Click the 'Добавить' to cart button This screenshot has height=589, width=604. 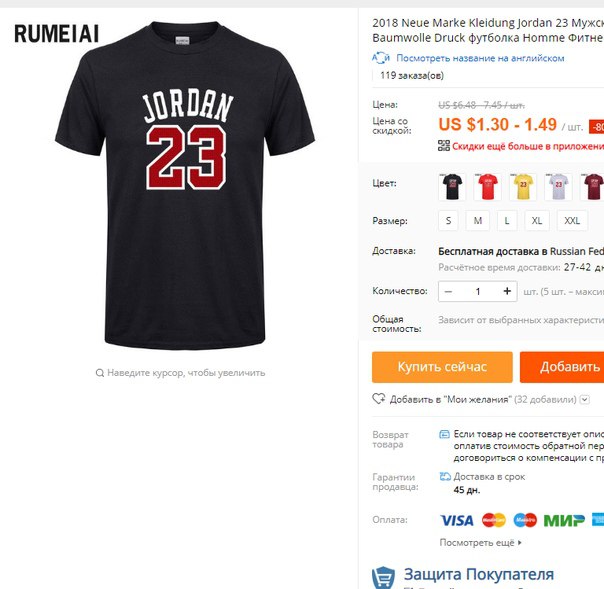562,367
